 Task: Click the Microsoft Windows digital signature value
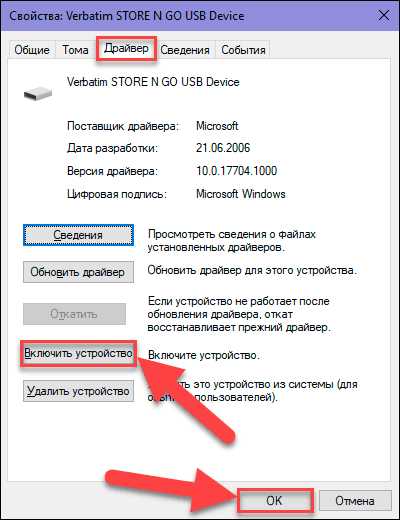[x=241, y=194]
